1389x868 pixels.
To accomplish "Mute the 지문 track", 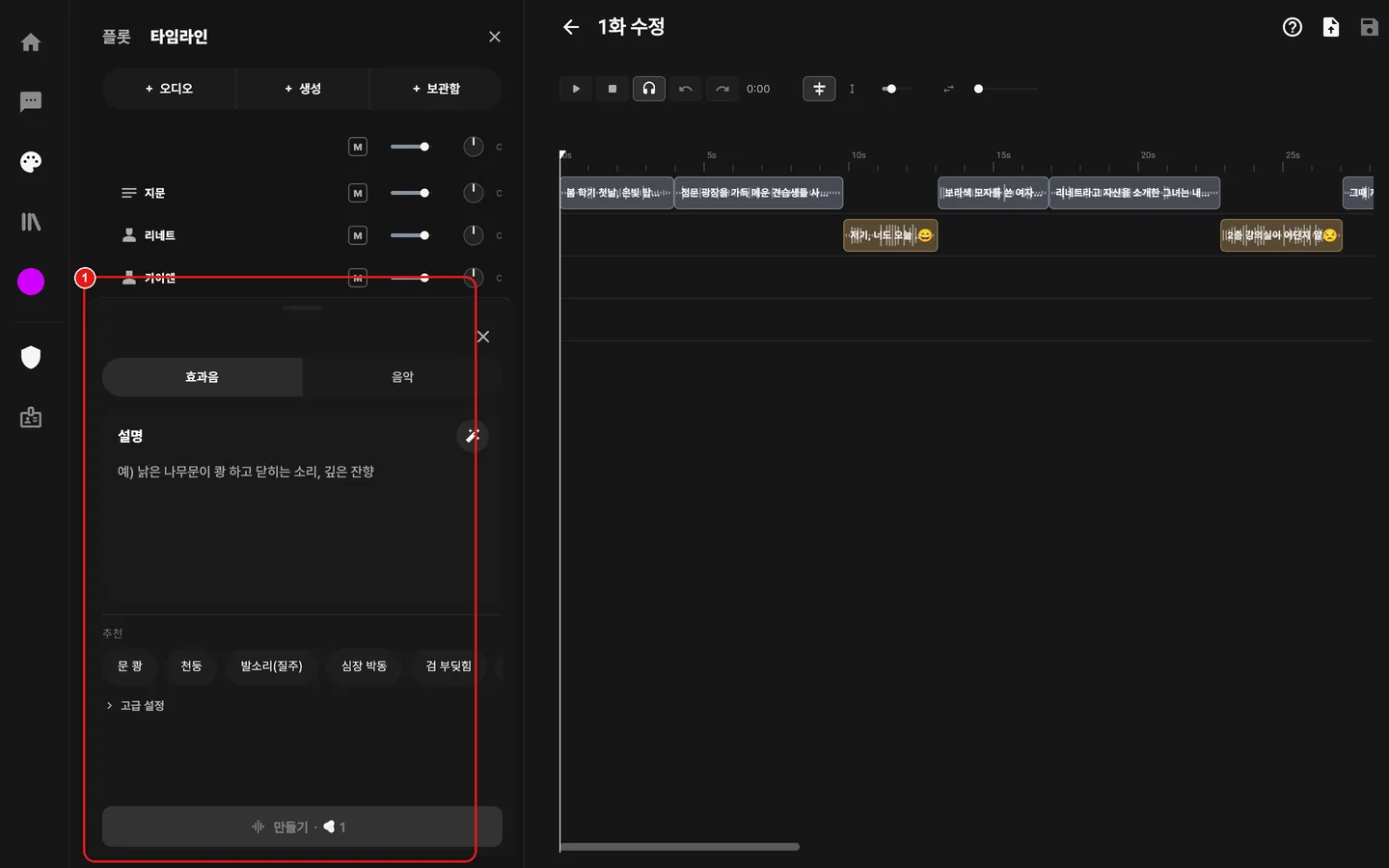I will pos(358,193).
